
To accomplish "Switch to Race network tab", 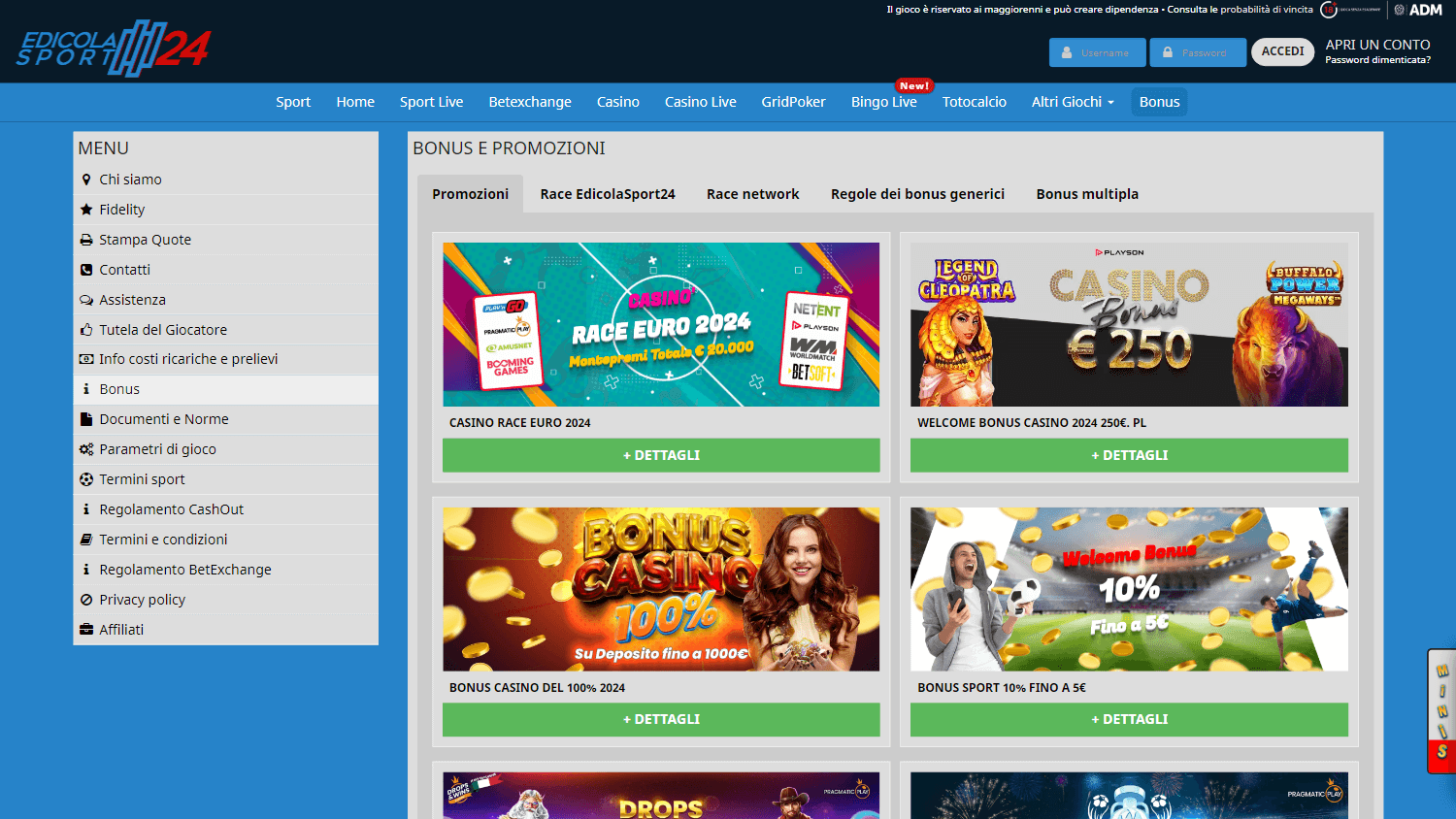I will [x=753, y=194].
